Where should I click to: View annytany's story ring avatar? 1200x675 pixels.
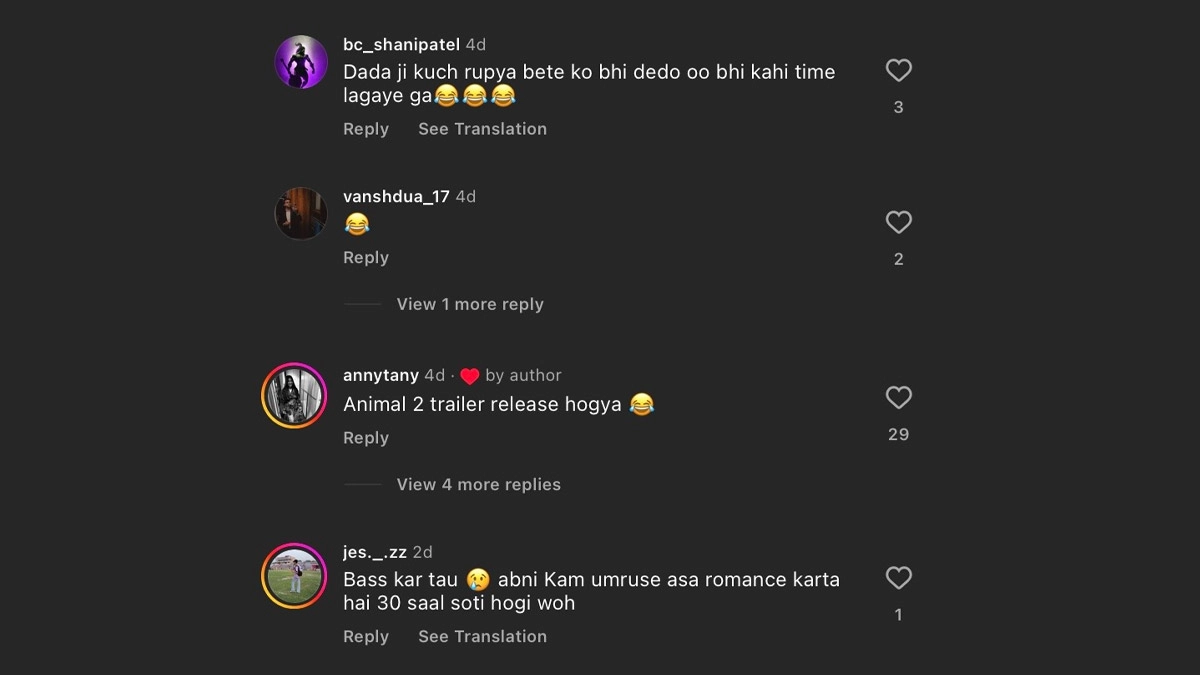pos(294,396)
